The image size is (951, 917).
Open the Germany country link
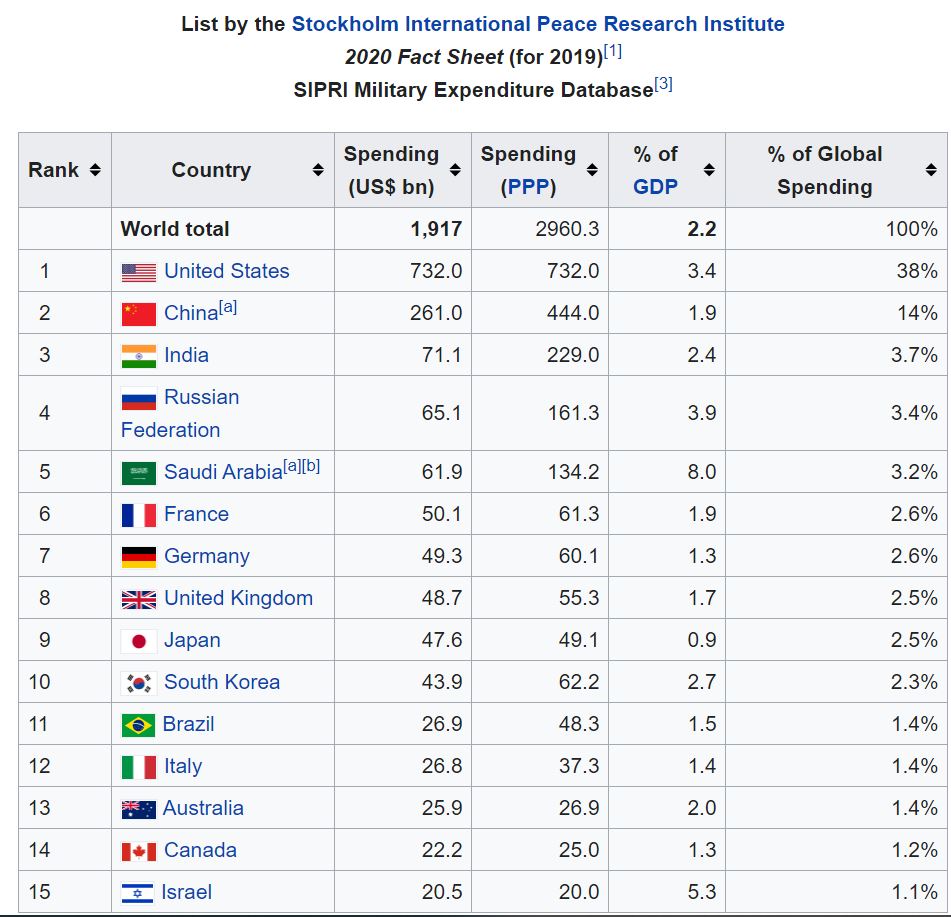pos(207,556)
